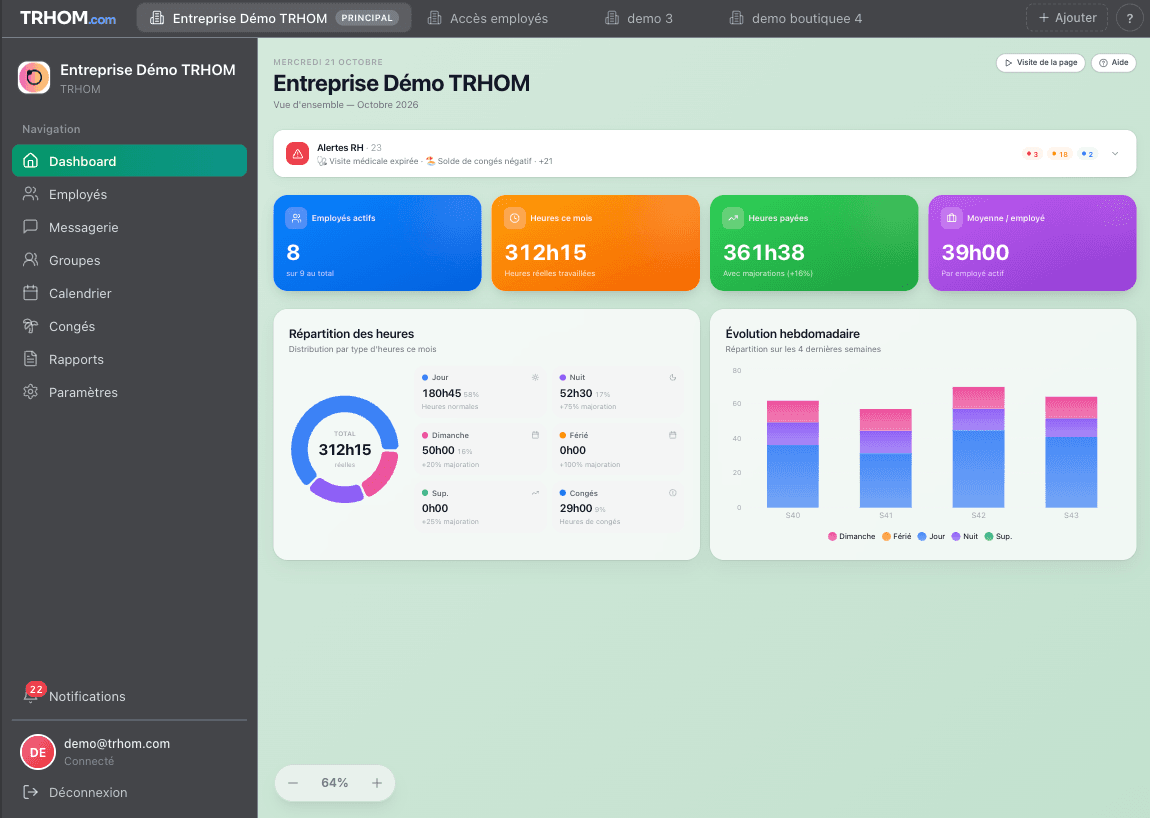Start the Visite de la page tour

coord(1041,62)
